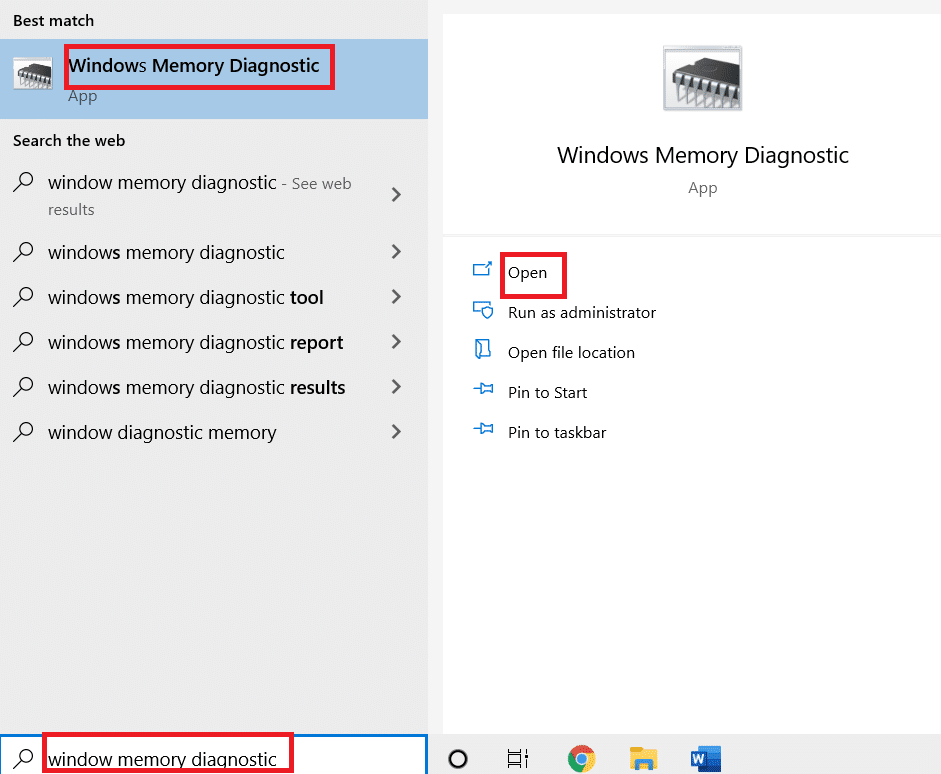Click Open to launch Windows Memory Diagnostic
The height and width of the screenshot is (774, 941).
click(x=530, y=273)
